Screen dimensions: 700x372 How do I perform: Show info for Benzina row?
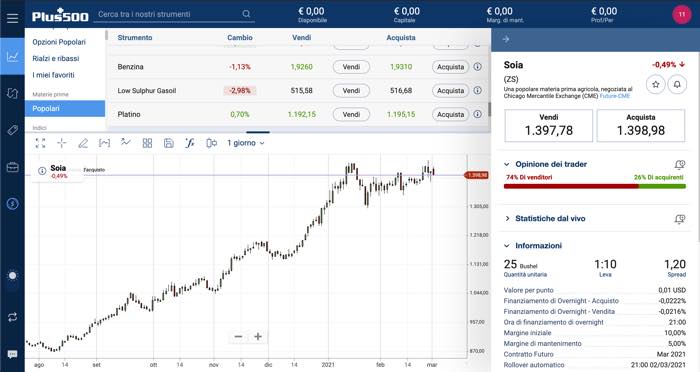coord(477,67)
